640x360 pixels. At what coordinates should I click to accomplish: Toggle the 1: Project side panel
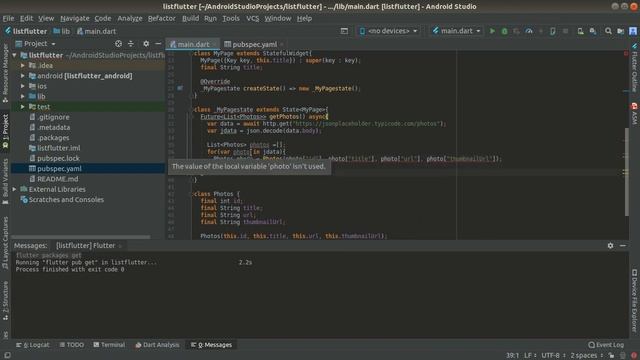(5, 131)
